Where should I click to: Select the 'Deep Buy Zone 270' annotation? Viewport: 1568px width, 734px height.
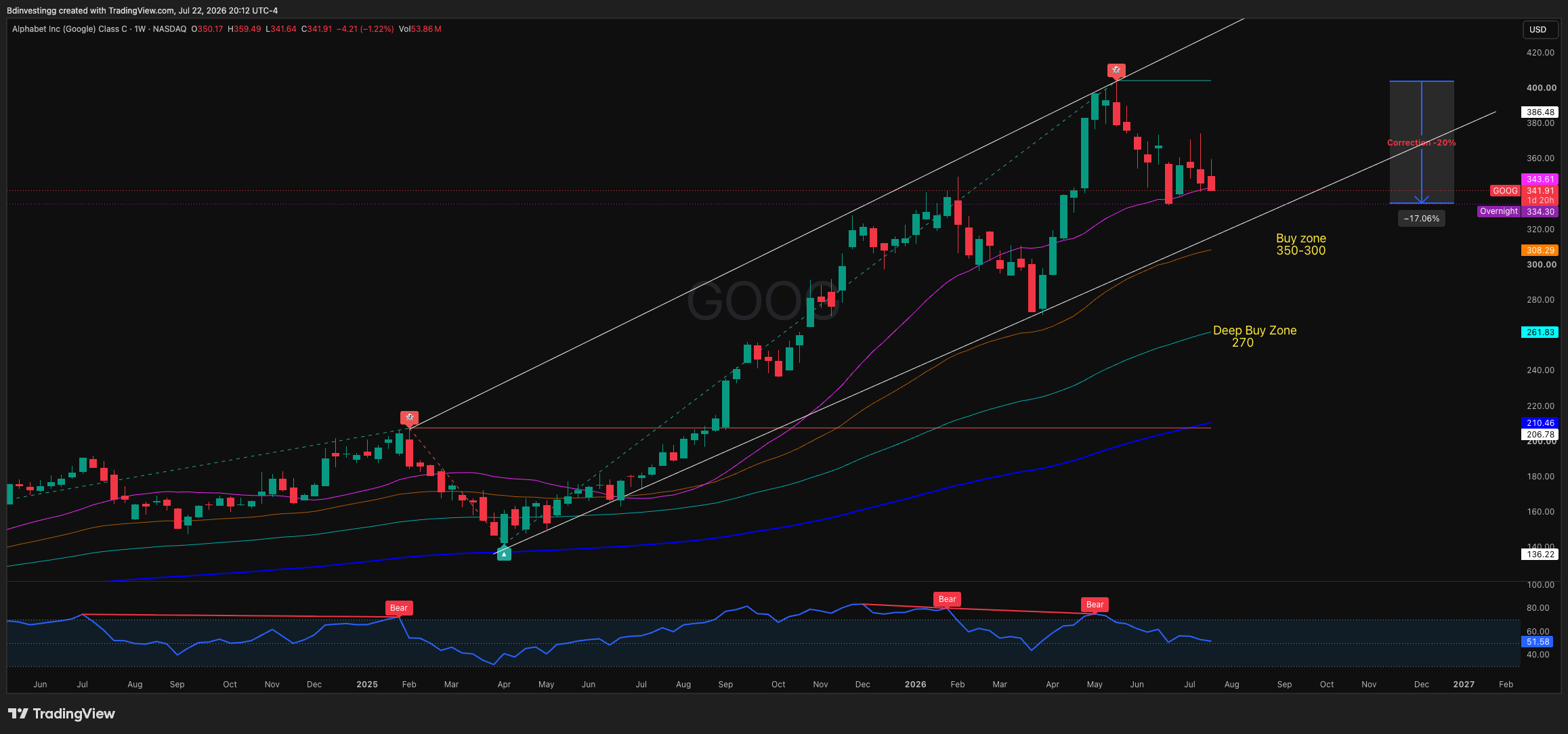click(x=1255, y=337)
